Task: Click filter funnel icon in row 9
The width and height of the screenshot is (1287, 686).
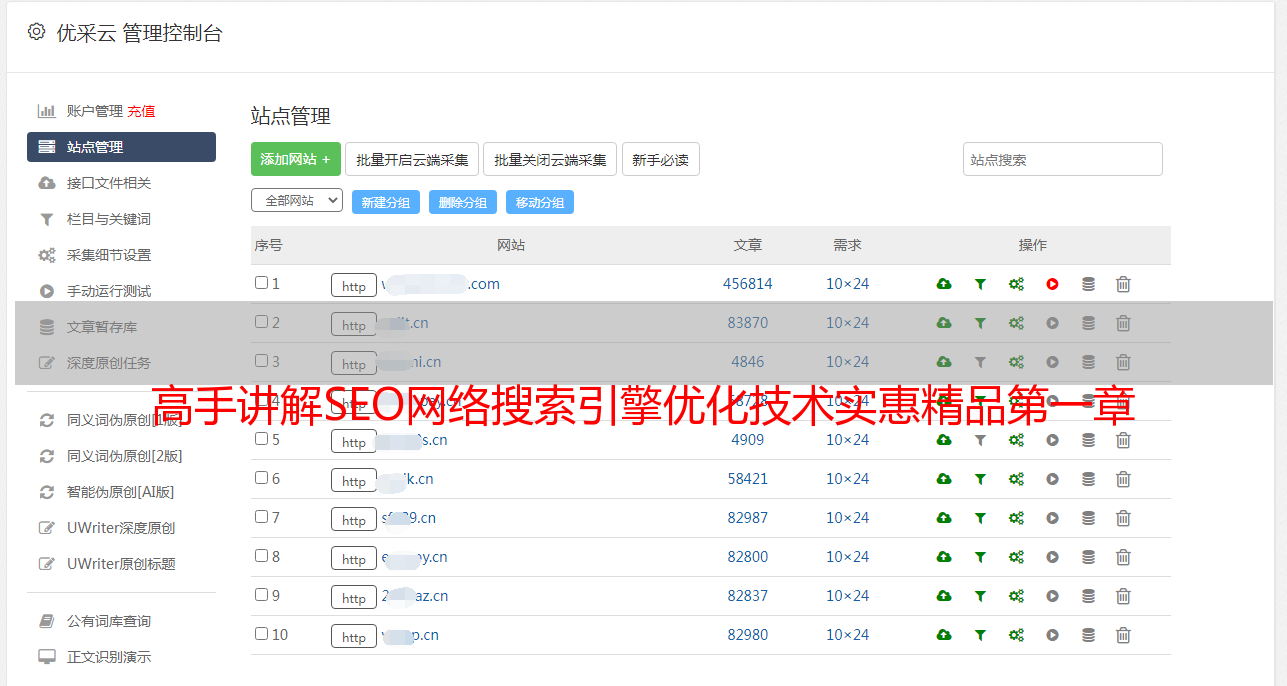Action: 980,596
